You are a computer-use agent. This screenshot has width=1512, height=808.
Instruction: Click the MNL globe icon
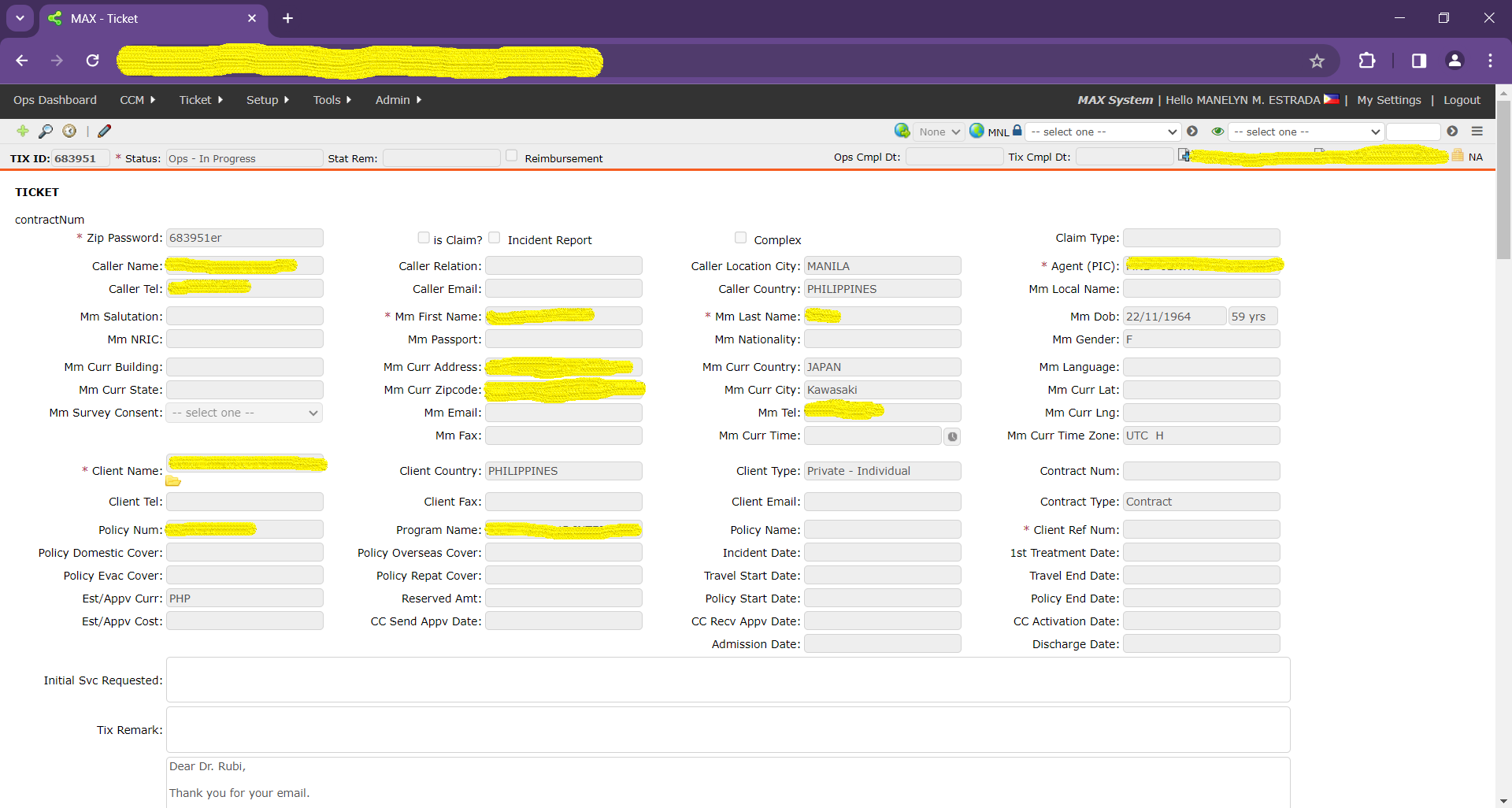[x=976, y=131]
